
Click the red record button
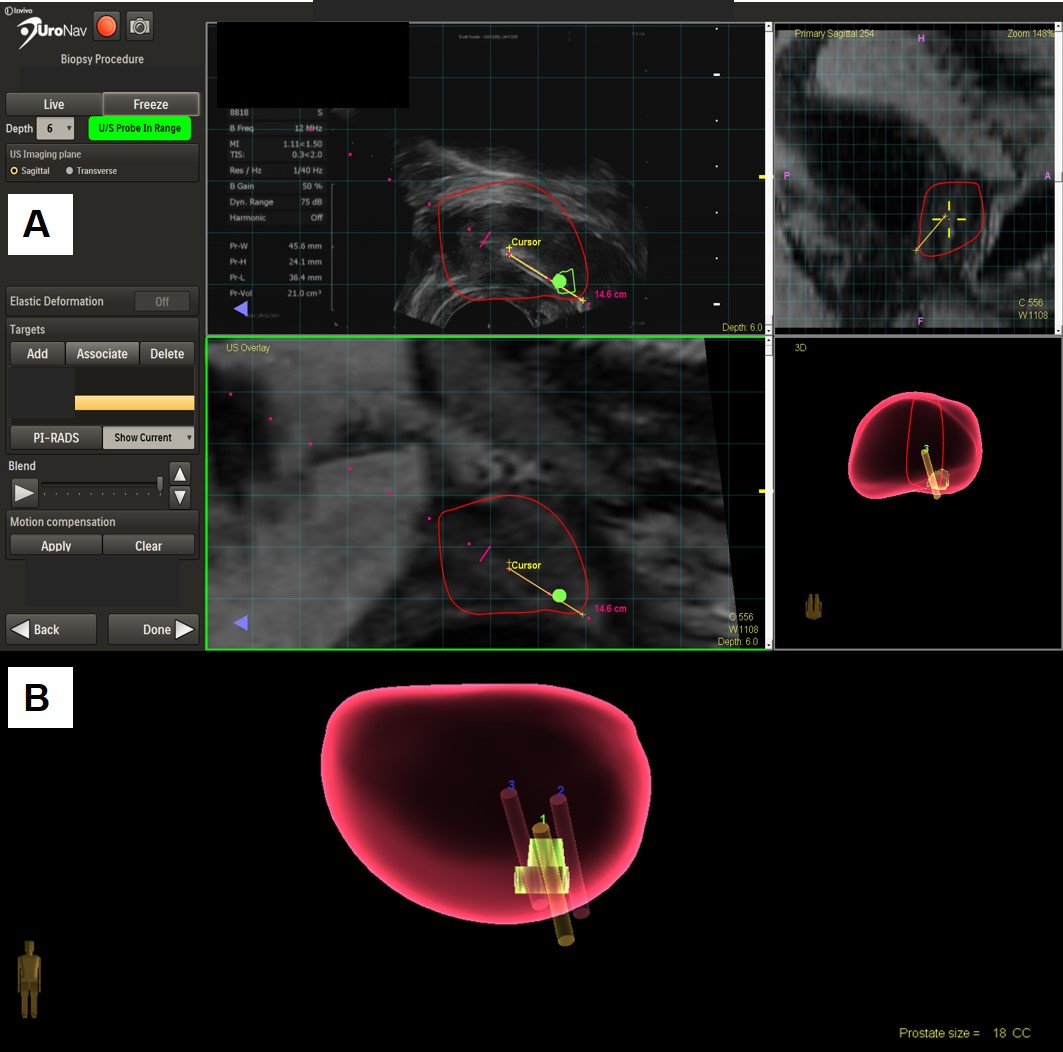tap(106, 26)
